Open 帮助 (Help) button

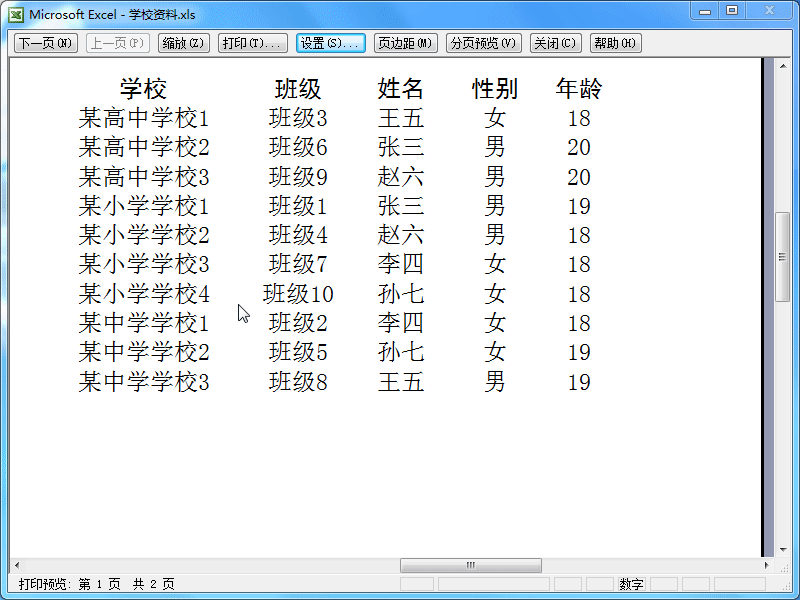point(615,43)
